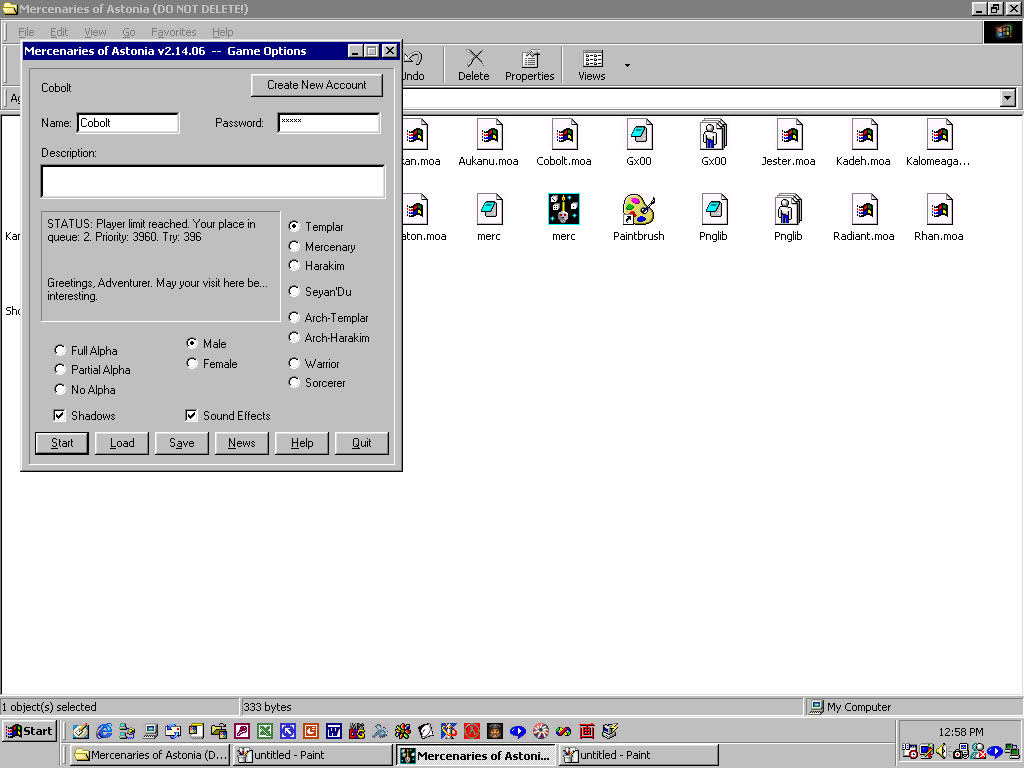Click the Quit button
This screenshot has height=768, width=1024.
pyautogui.click(x=362, y=443)
